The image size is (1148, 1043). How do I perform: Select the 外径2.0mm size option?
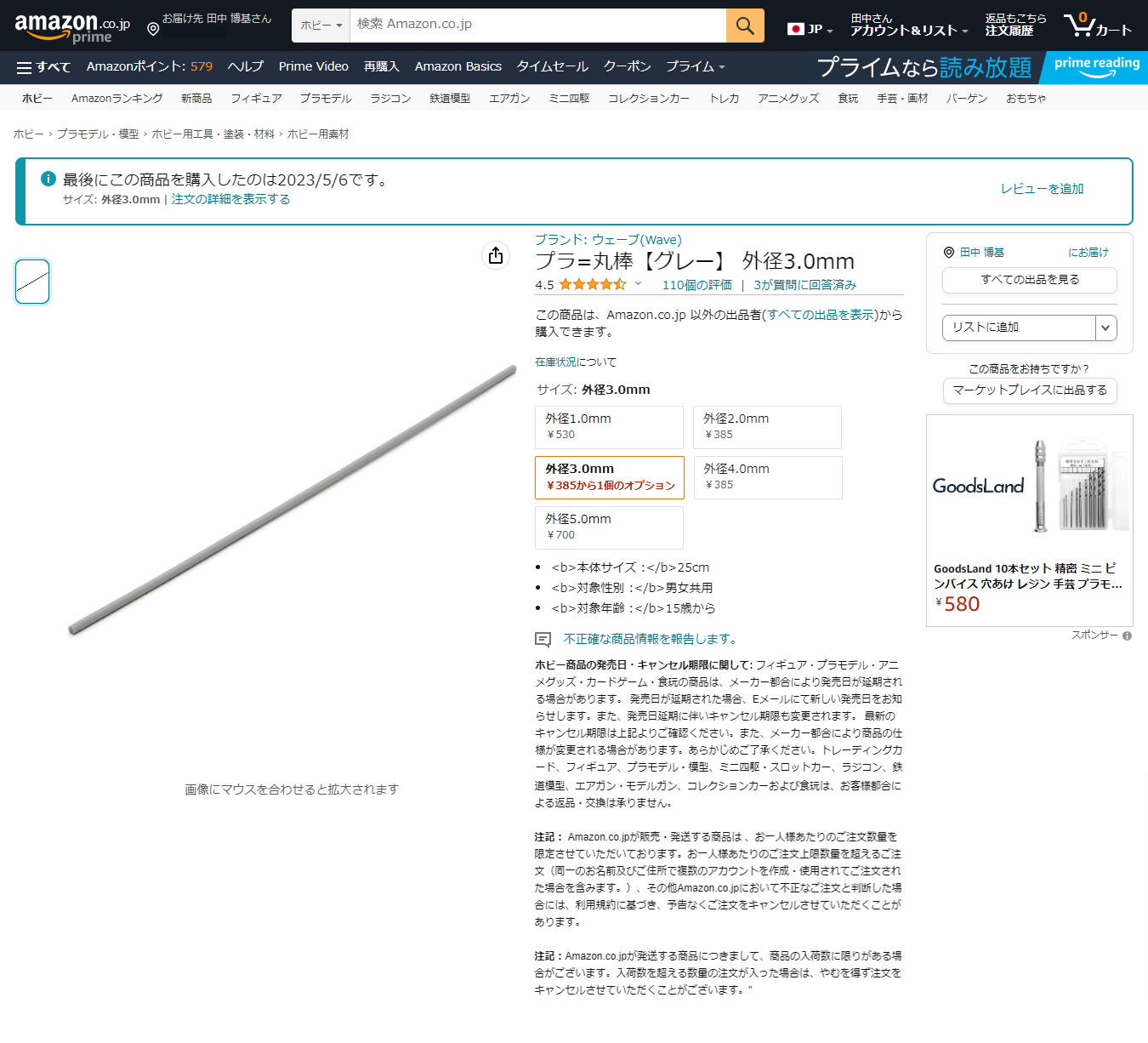[x=767, y=427]
